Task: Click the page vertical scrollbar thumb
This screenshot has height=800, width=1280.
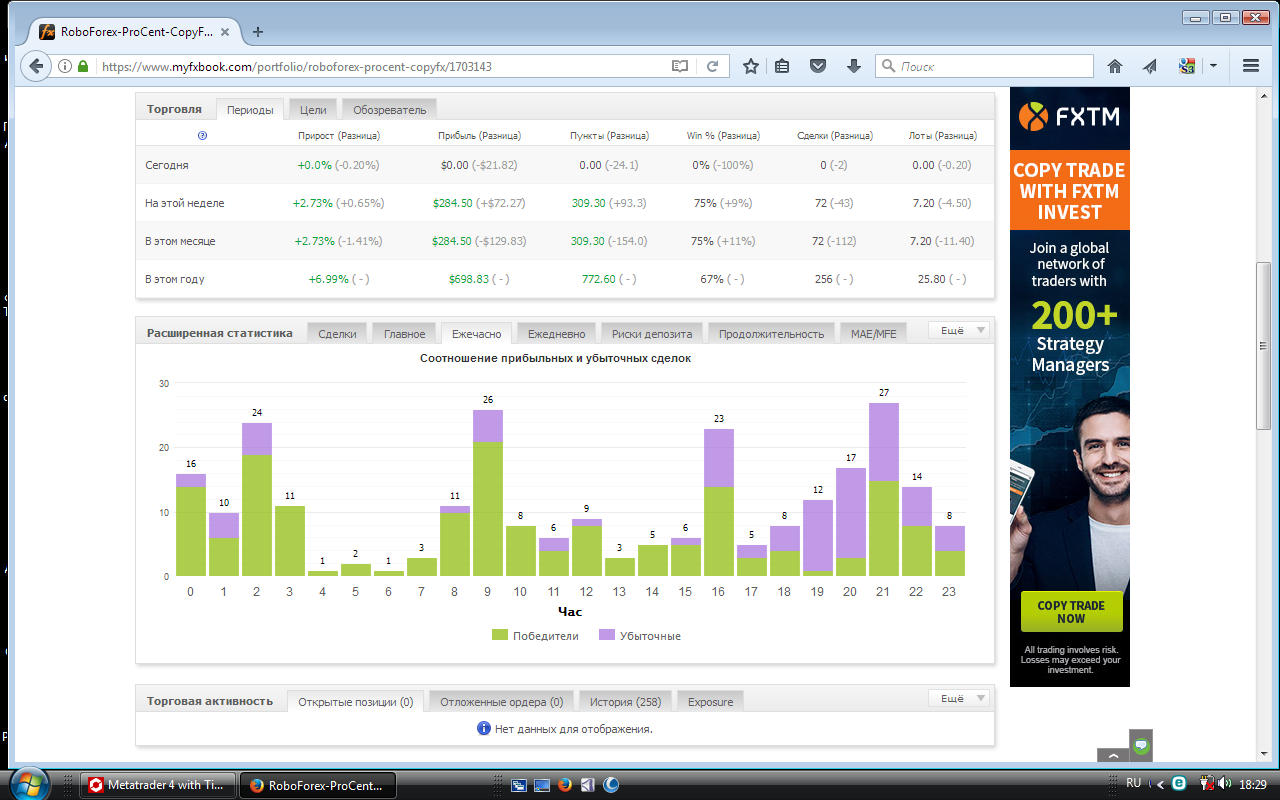Action: click(1264, 346)
